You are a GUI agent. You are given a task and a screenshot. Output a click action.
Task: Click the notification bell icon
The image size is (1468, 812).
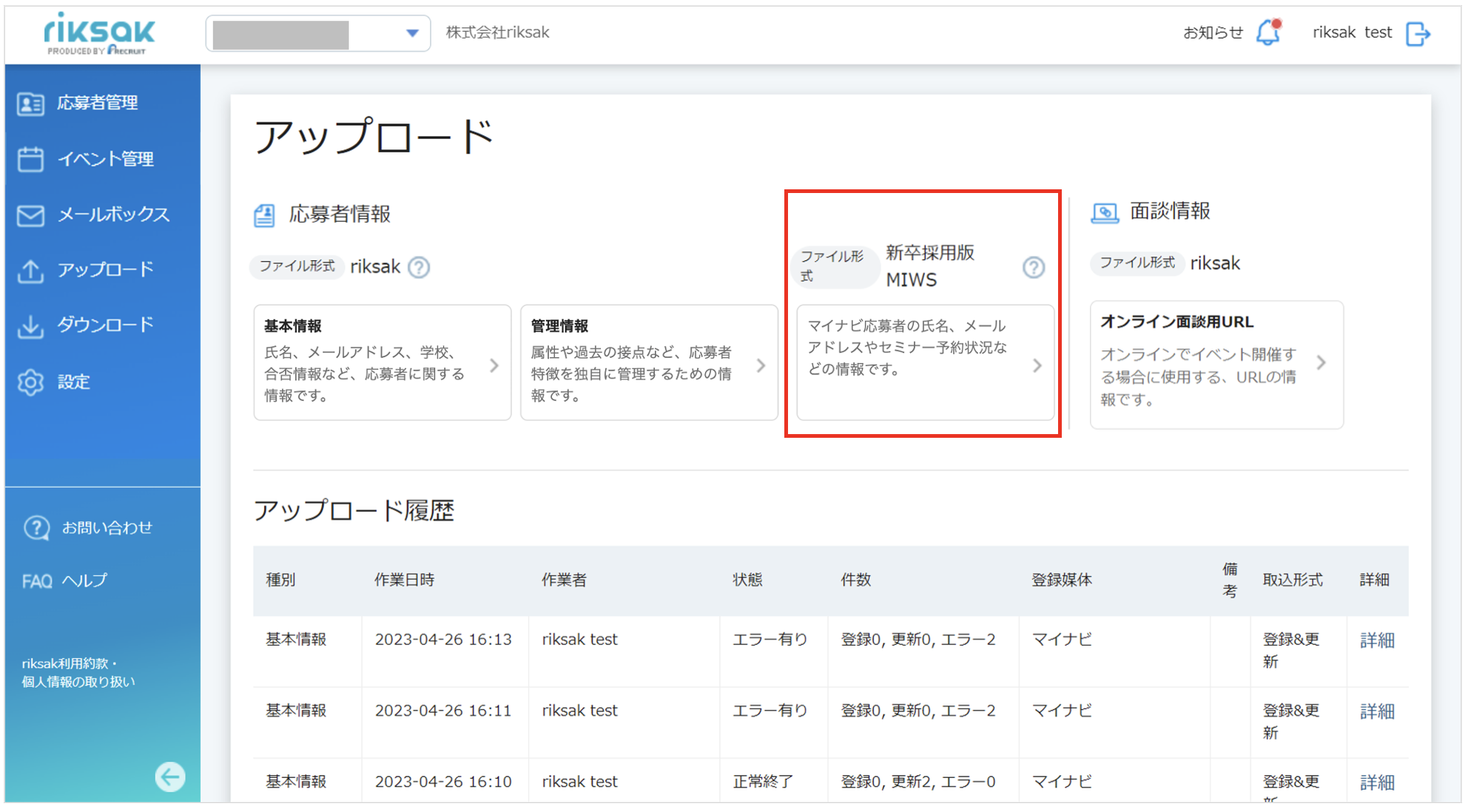click(x=1268, y=33)
